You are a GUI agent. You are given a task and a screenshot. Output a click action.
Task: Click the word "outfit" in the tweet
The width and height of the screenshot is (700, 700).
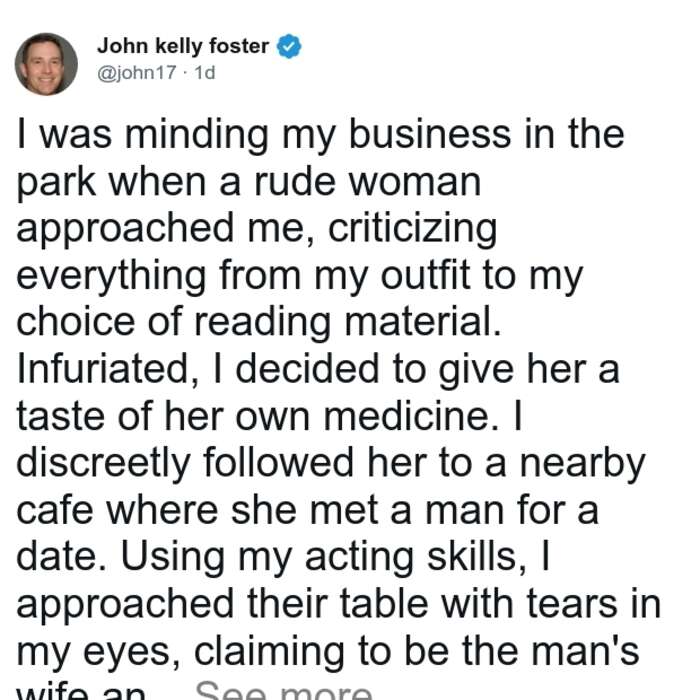pyautogui.click(x=425, y=275)
